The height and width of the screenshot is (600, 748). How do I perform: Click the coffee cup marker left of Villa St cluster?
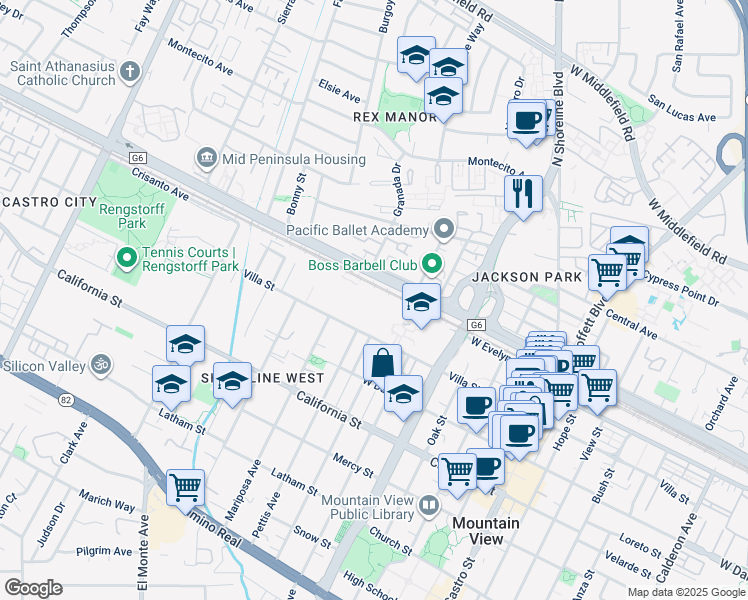click(476, 406)
